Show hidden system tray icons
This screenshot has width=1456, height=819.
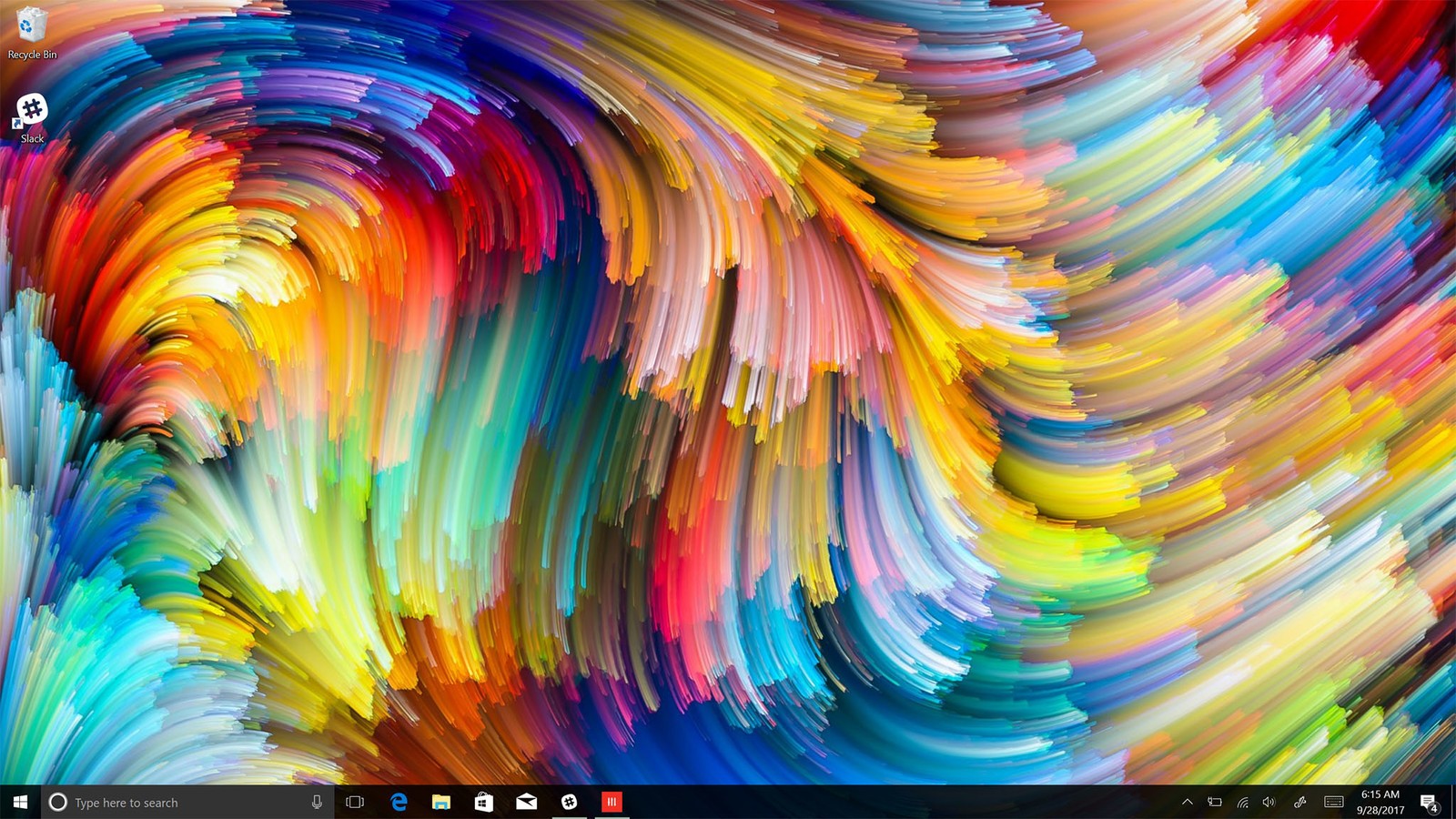[x=1188, y=802]
